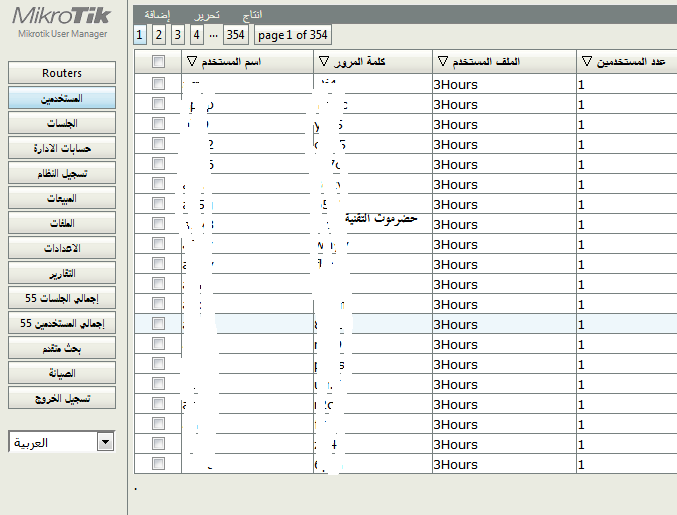Go to page 2 of users
677x515 pixels.
coord(159,35)
